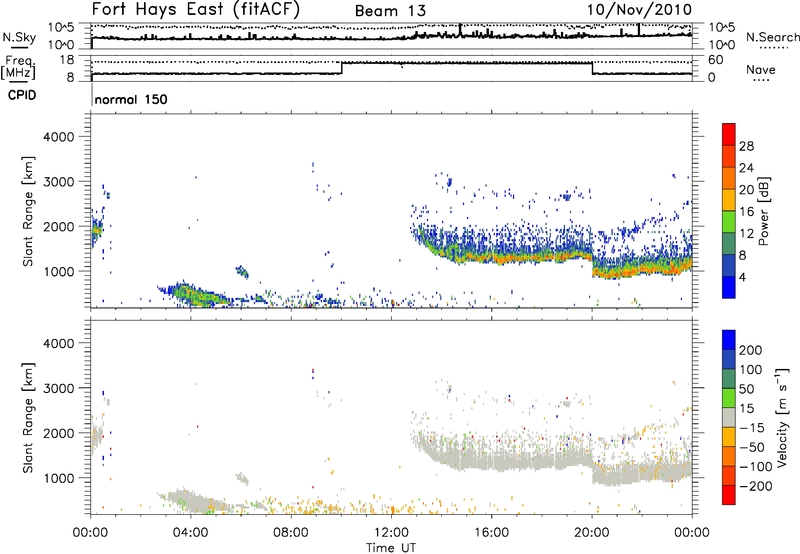Click the 20:00 time tick label

pyautogui.click(x=592, y=533)
